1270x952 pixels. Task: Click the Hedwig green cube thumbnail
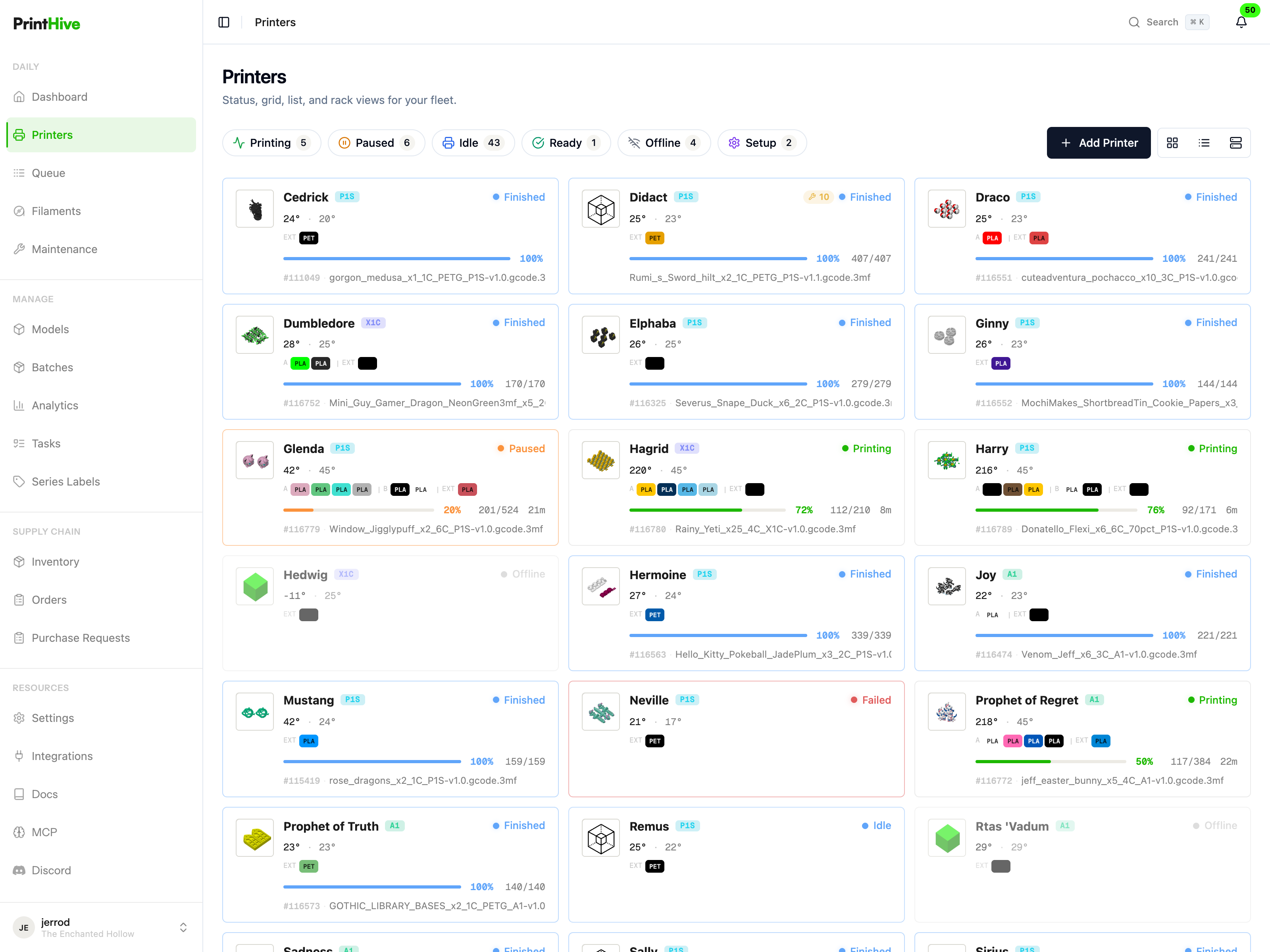tap(255, 586)
